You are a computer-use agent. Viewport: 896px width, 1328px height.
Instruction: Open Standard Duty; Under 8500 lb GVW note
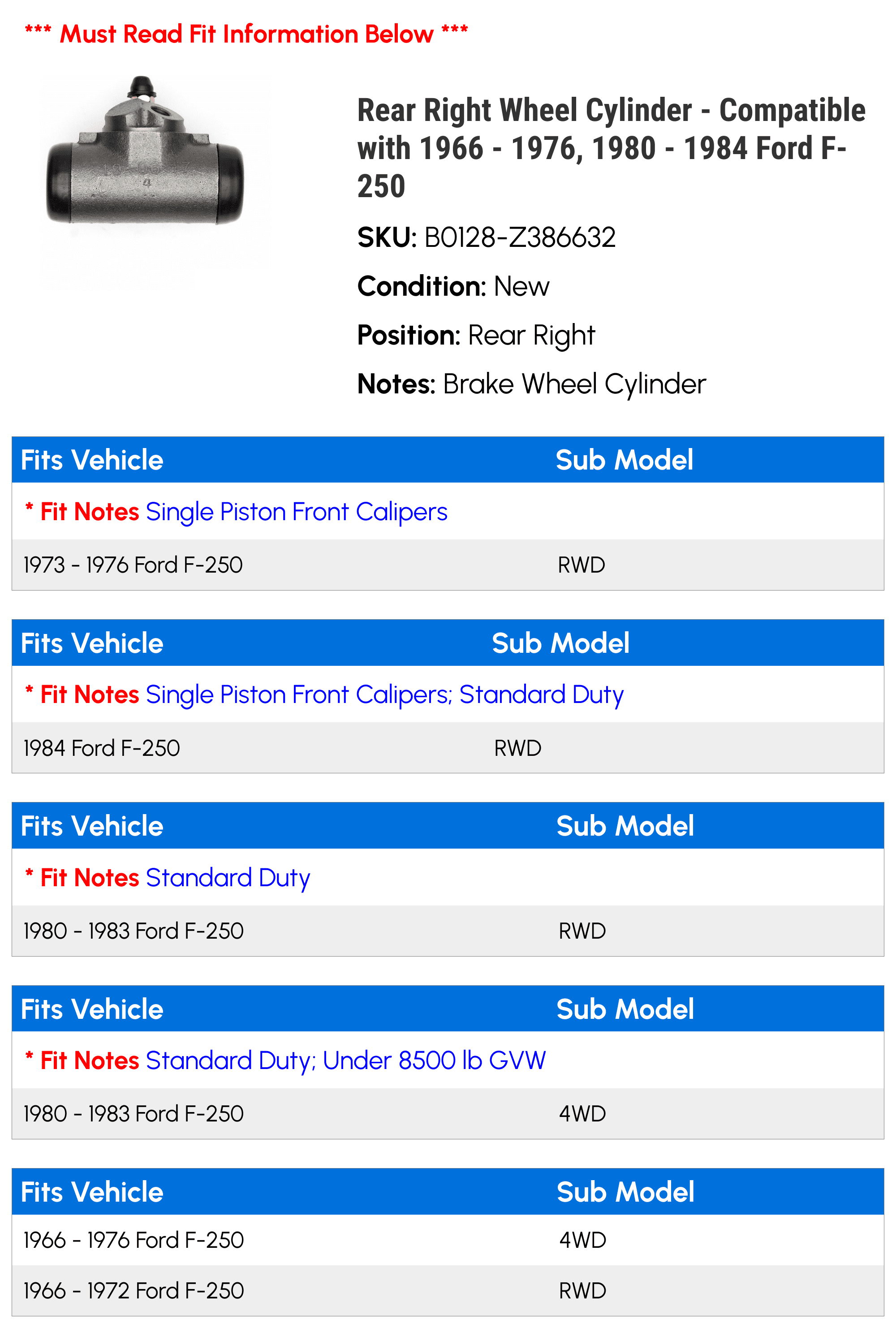[345, 1061]
